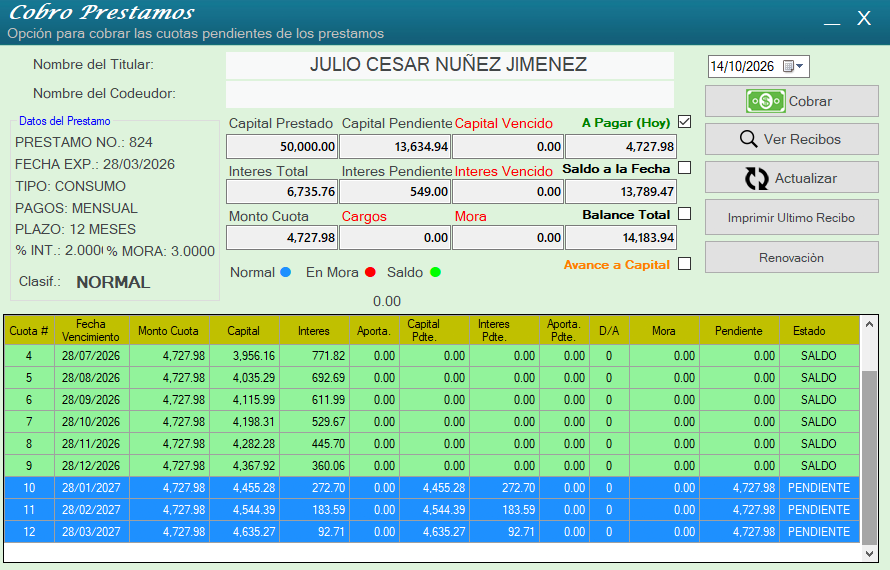Click the Actualizar button

(792, 178)
